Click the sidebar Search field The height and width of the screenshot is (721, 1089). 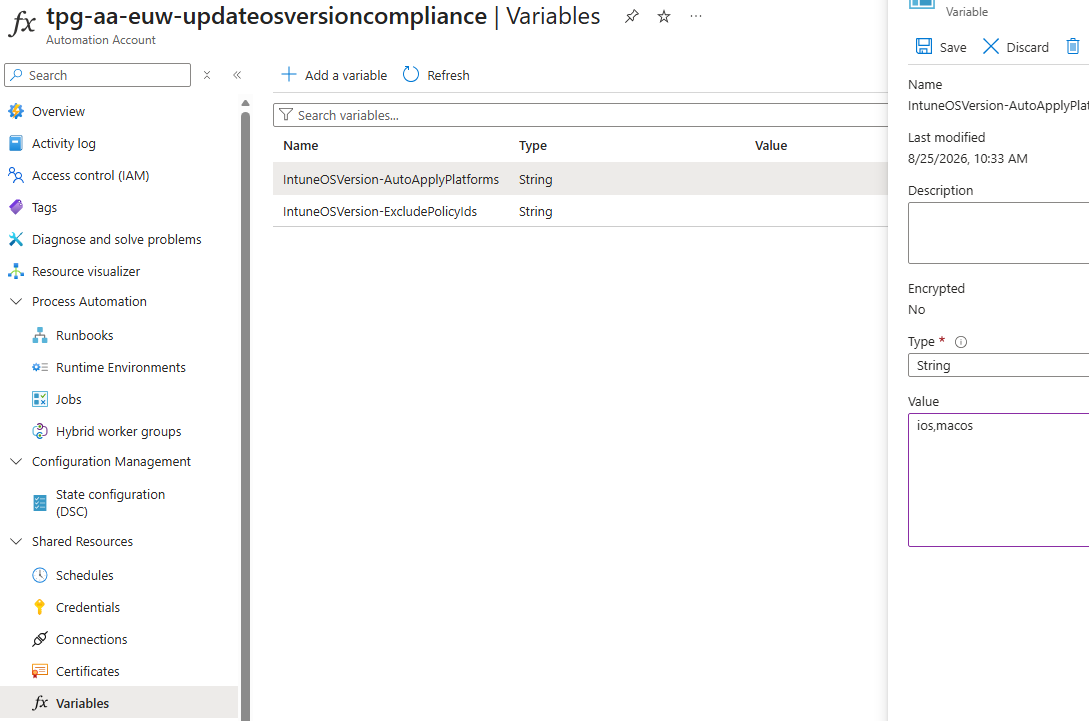[97, 75]
